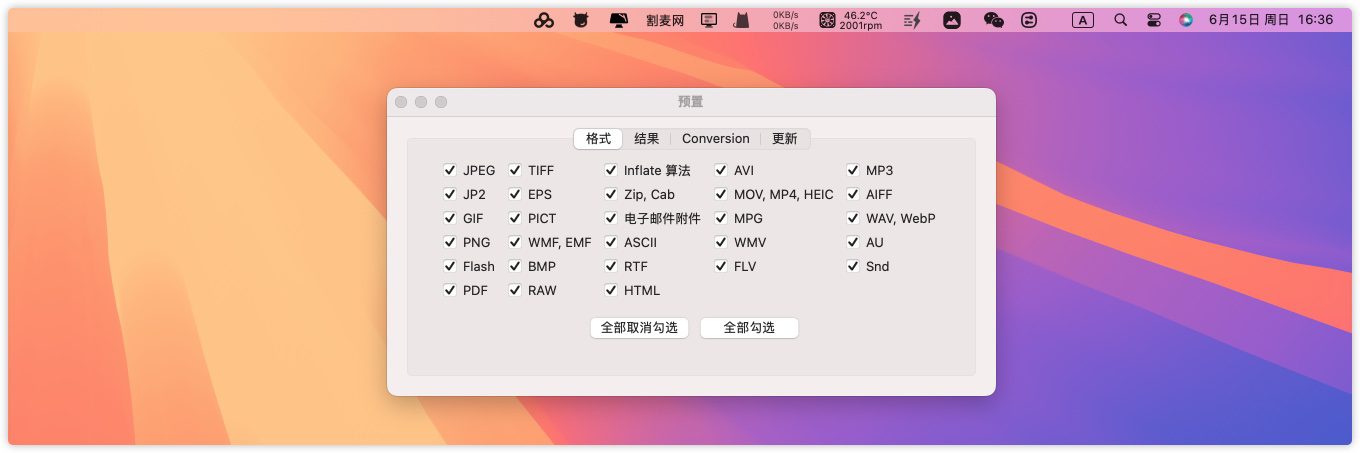Toggle the PDF checkbox

(450, 290)
